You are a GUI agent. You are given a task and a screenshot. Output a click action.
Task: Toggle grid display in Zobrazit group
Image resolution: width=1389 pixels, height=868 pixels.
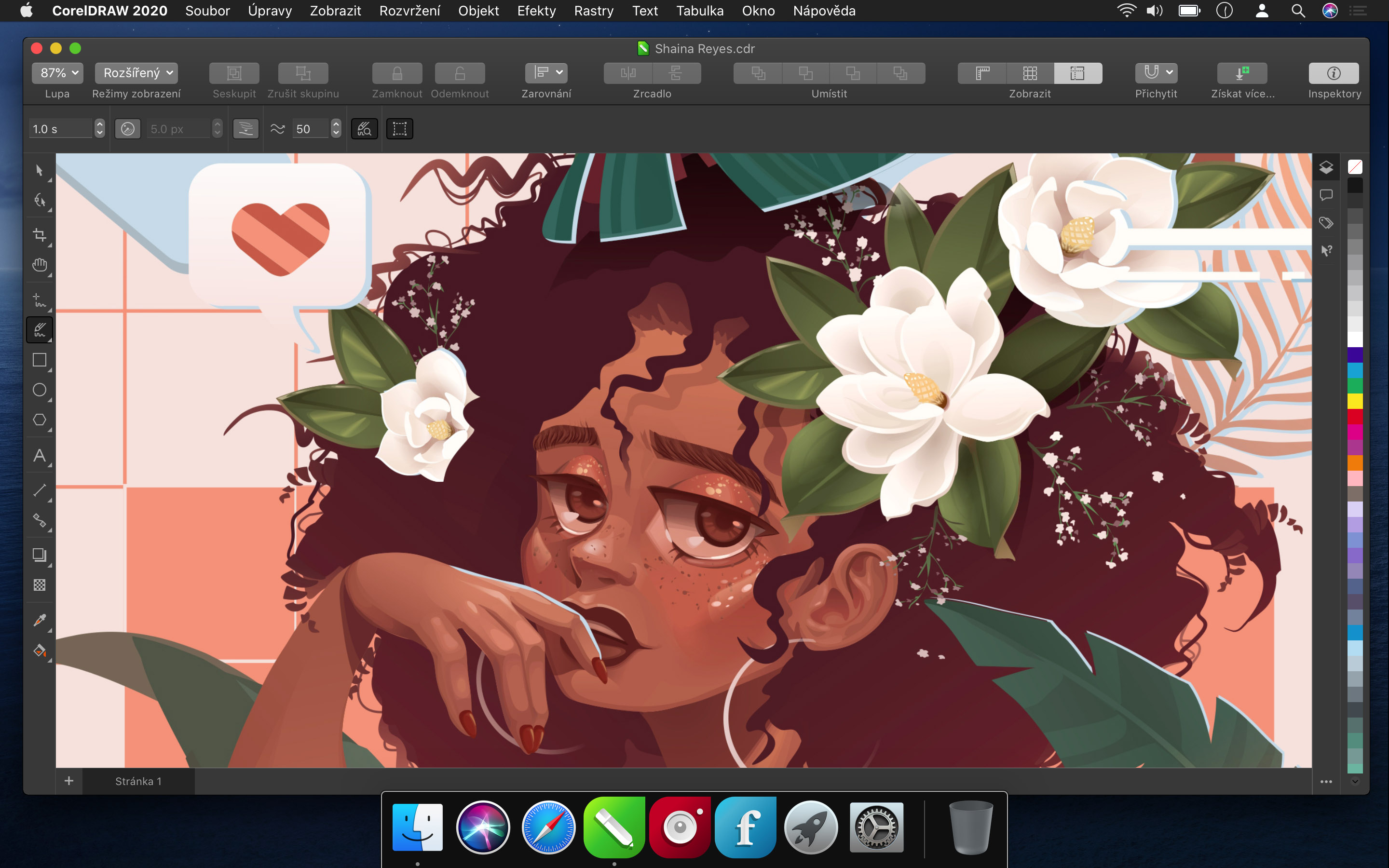coord(1030,73)
